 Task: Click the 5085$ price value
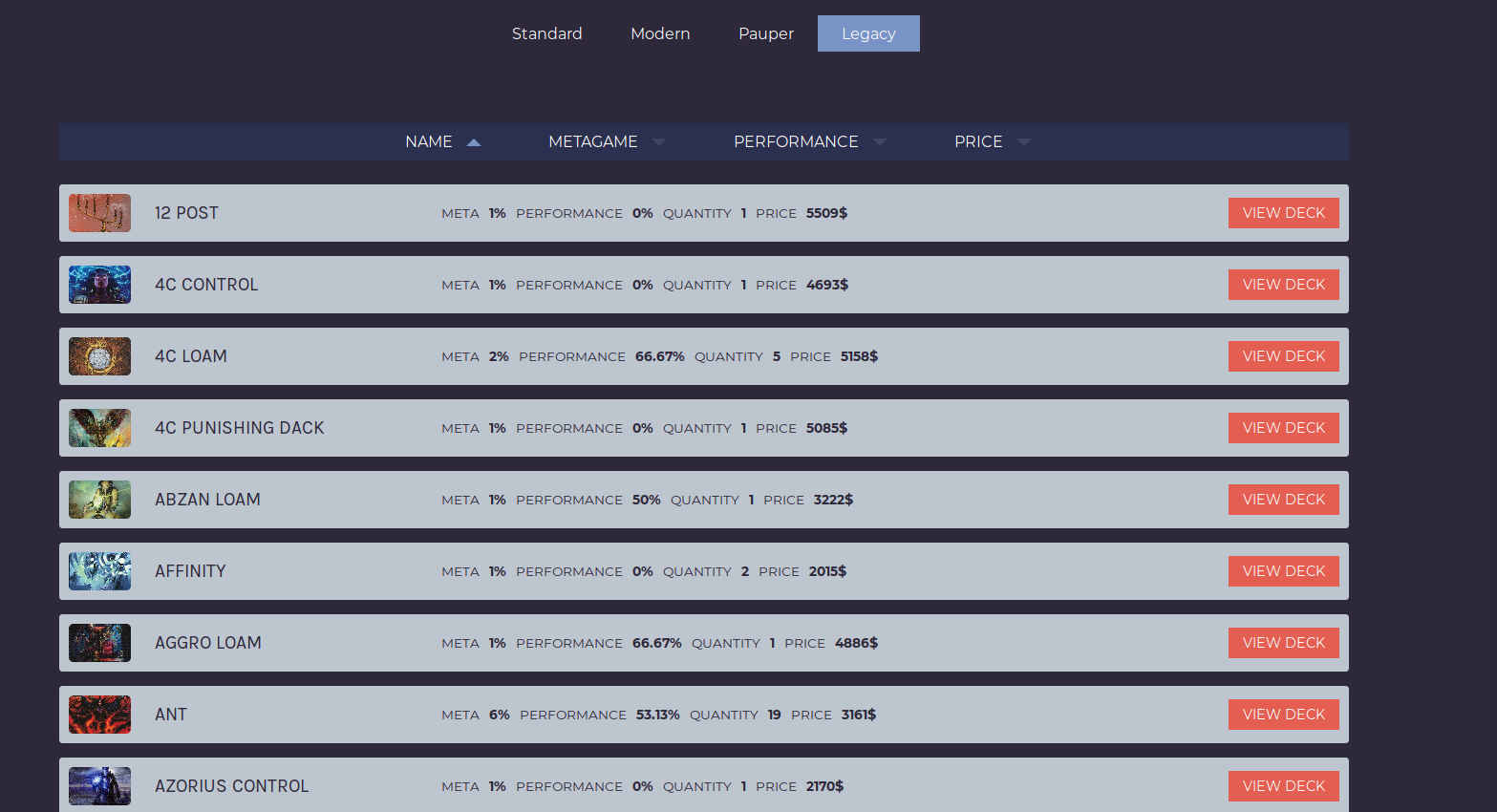[826, 428]
